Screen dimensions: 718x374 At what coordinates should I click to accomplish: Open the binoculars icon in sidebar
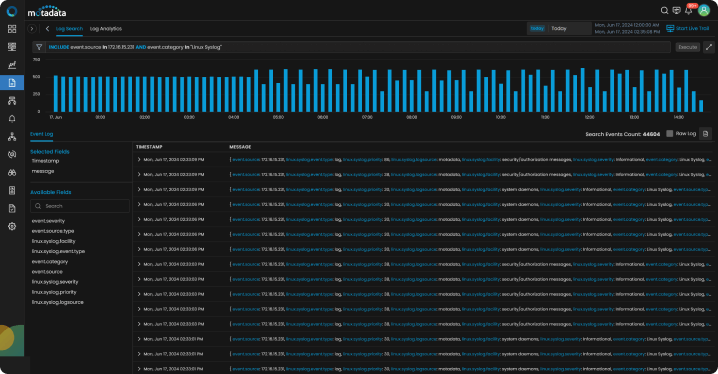point(12,173)
